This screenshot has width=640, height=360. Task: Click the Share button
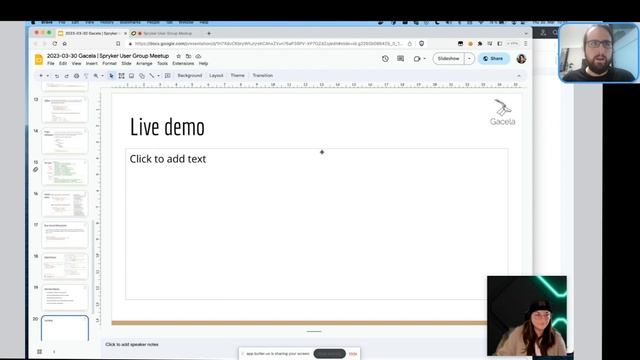coord(493,59)
